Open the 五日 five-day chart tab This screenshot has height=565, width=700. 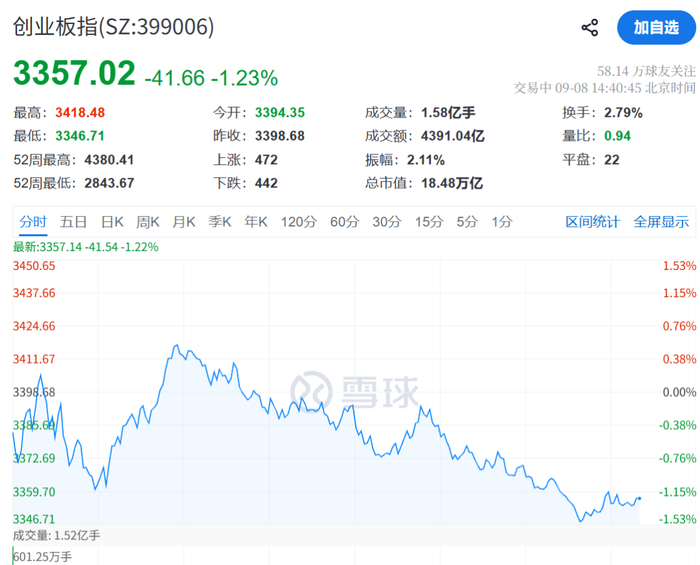point(73,221)
